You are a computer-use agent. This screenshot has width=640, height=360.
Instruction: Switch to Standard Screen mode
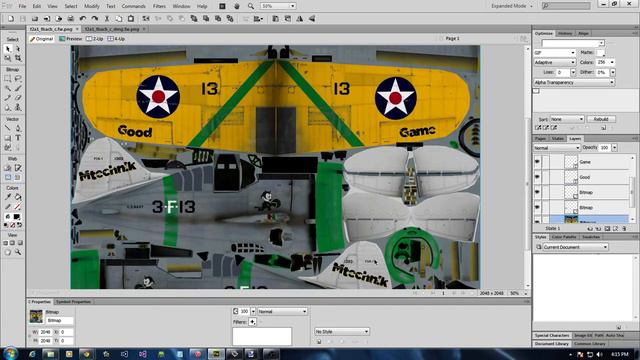5,243
